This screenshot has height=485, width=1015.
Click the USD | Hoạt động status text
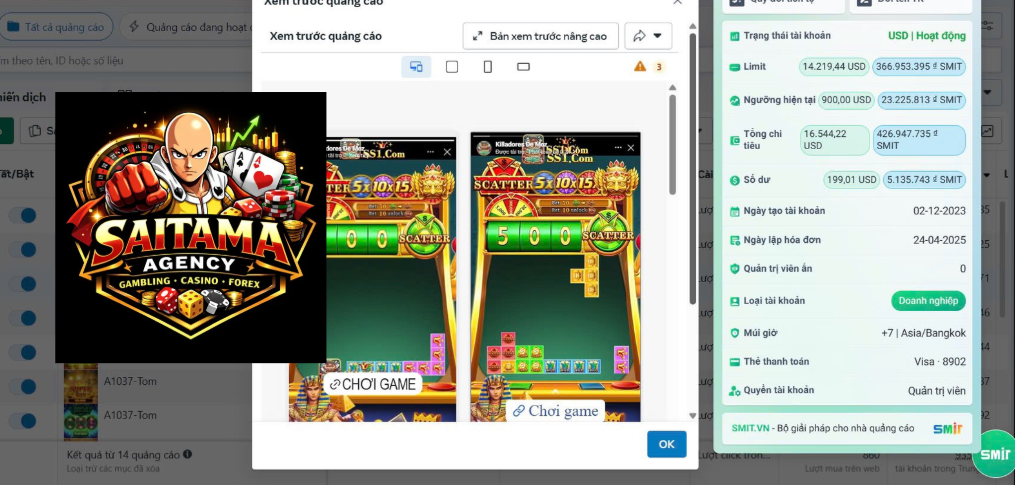pos(926,36)
